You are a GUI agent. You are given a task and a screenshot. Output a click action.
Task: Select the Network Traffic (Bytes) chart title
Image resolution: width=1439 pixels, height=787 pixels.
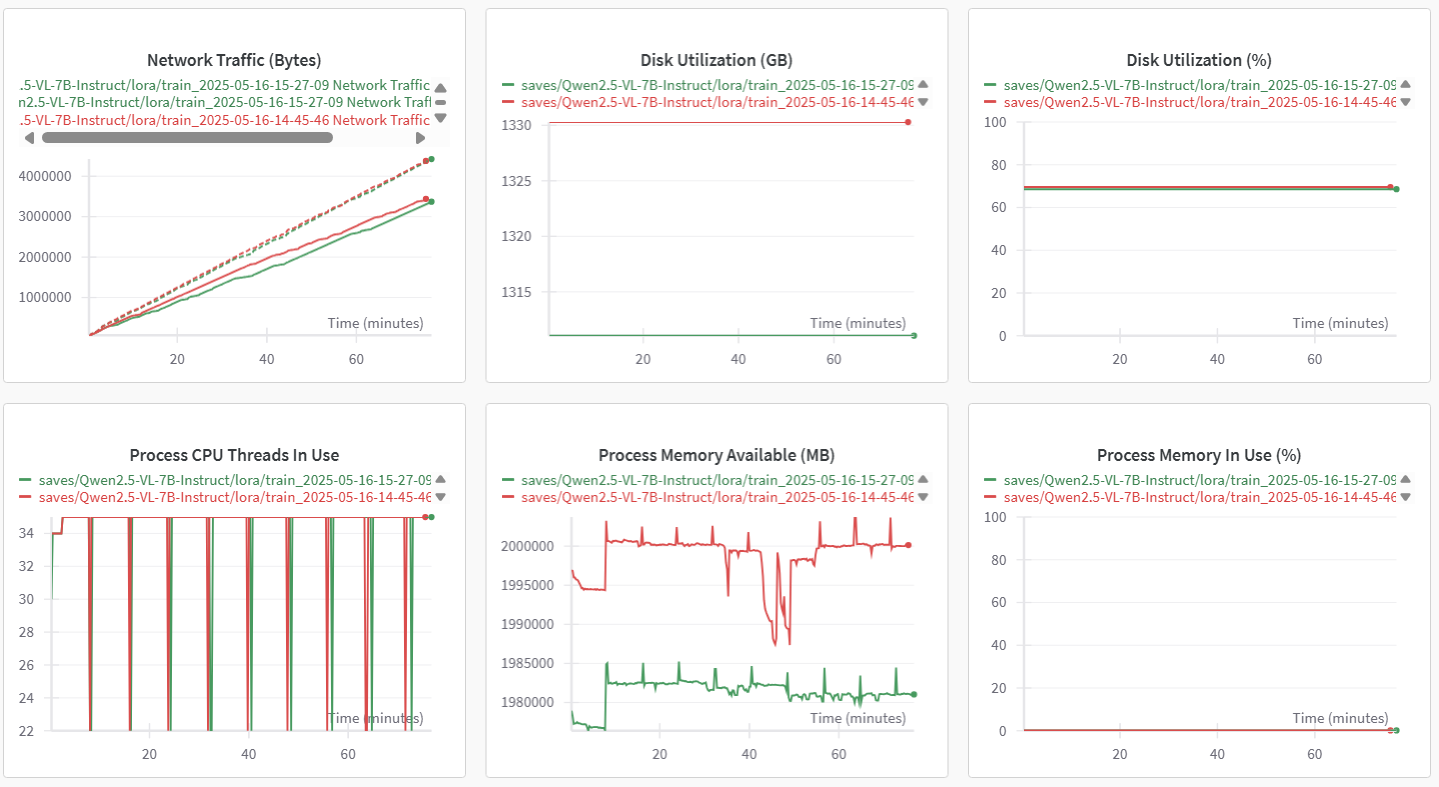(234, 60)
